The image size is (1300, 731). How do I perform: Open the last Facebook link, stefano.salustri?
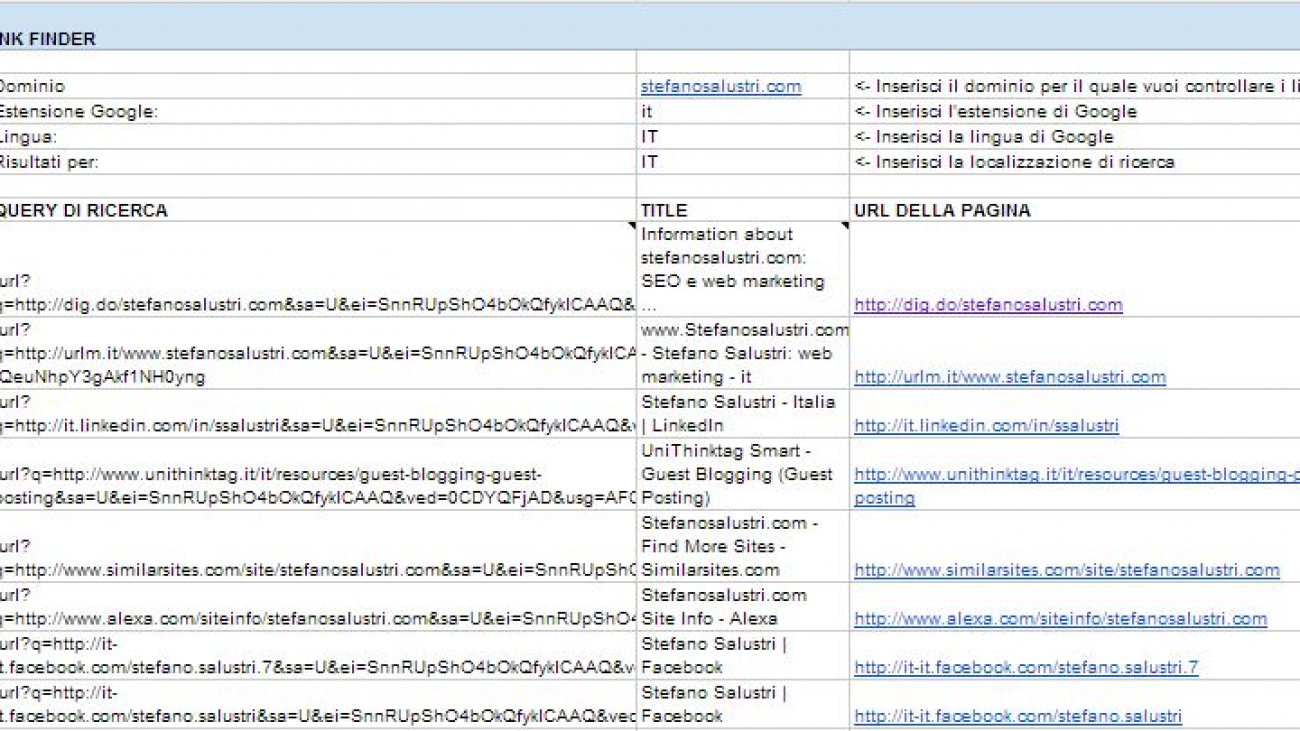(x=1017, y=716)
